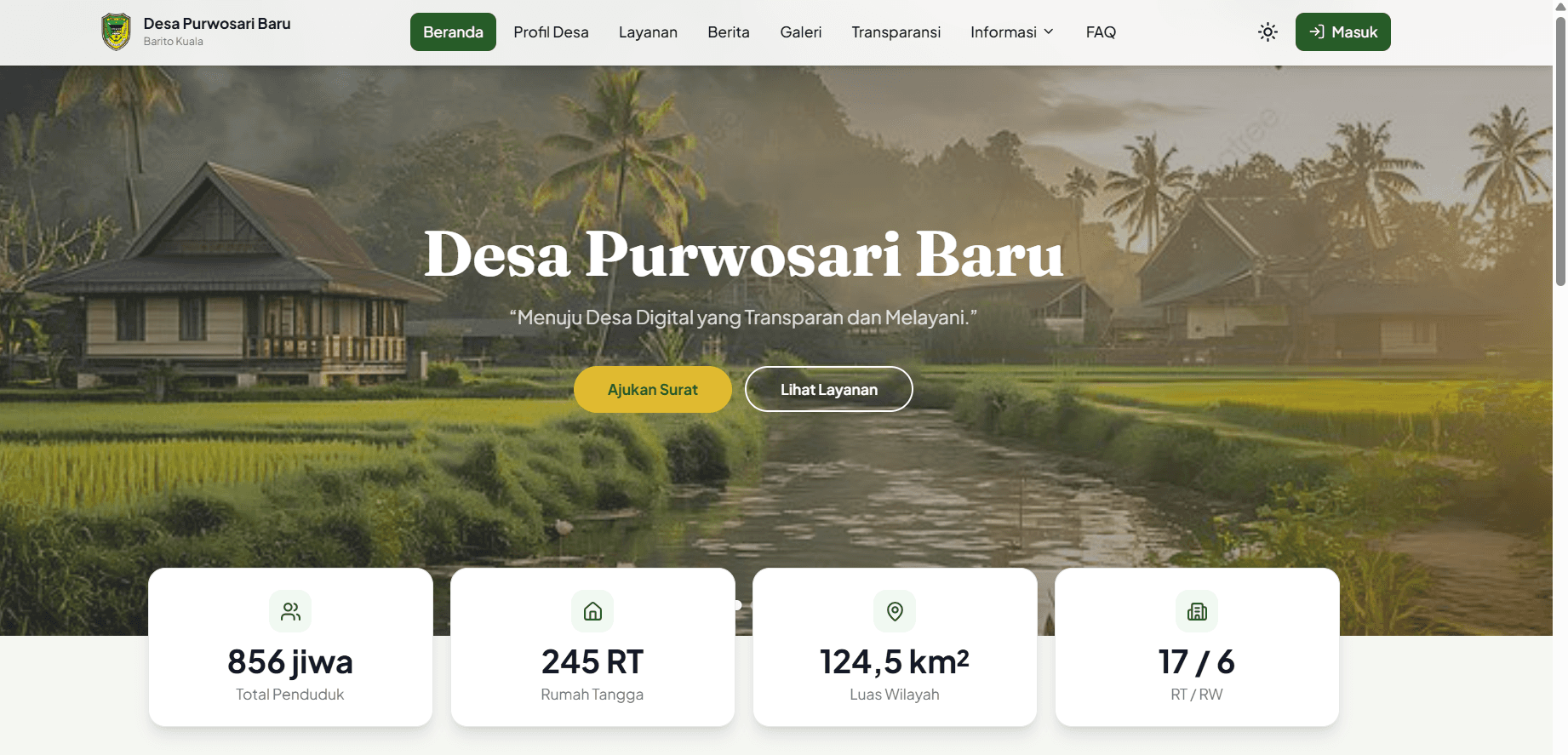Toggle the sun light/dark theme icon
The height and width of the screenshot is (755, 1568).
1268,32
